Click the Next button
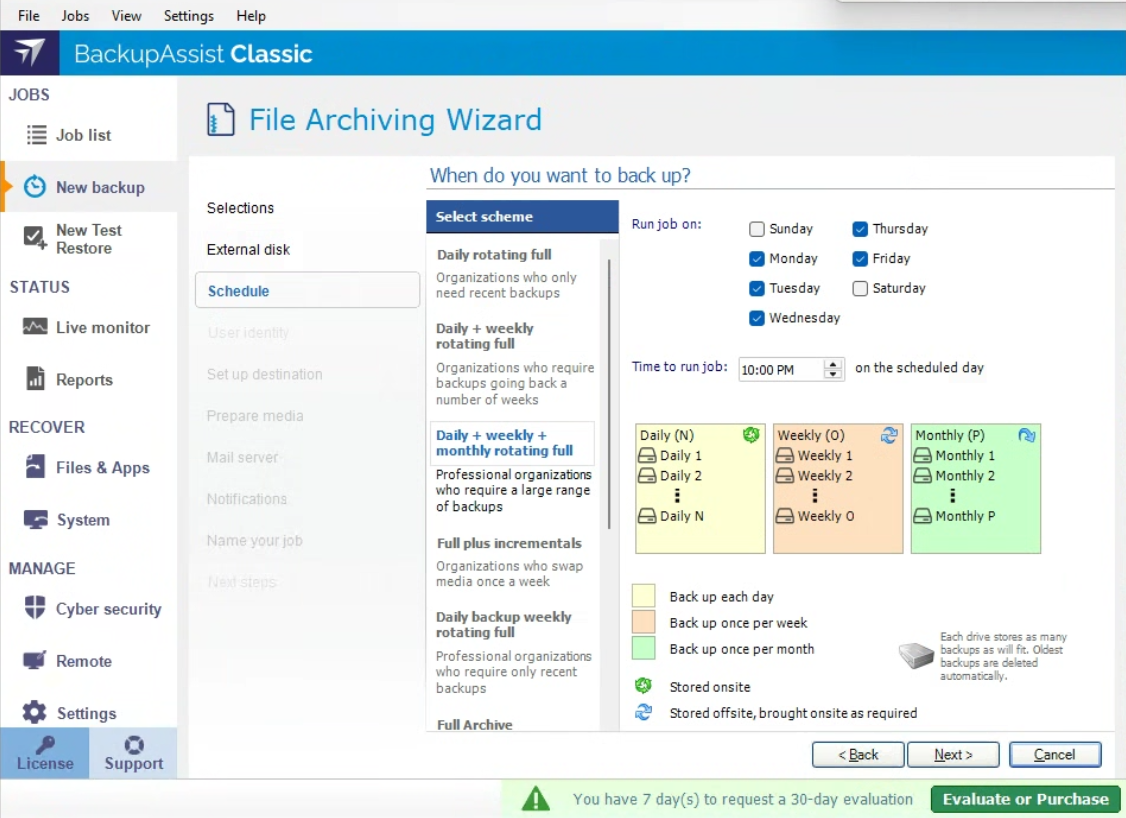 point(953,755)
